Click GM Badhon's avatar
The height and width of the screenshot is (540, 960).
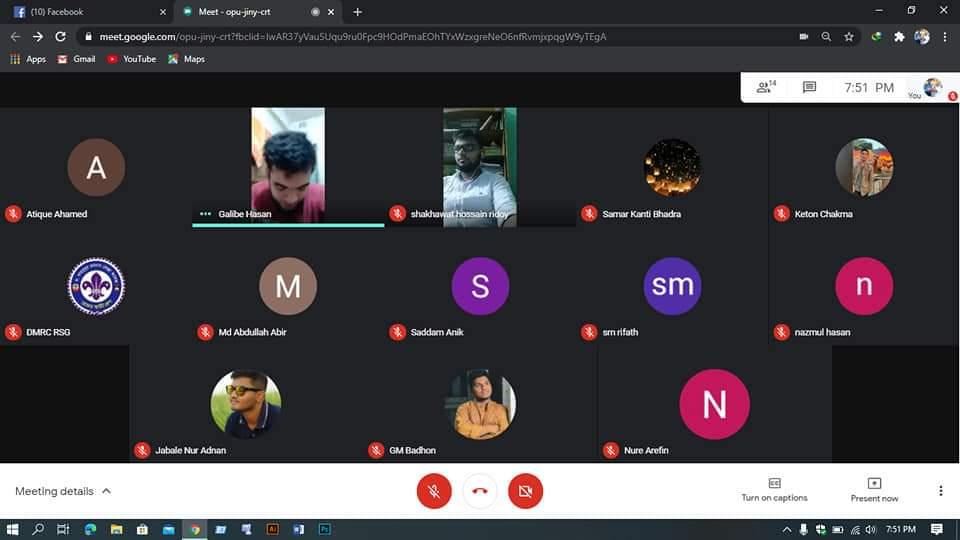(480, 404)
